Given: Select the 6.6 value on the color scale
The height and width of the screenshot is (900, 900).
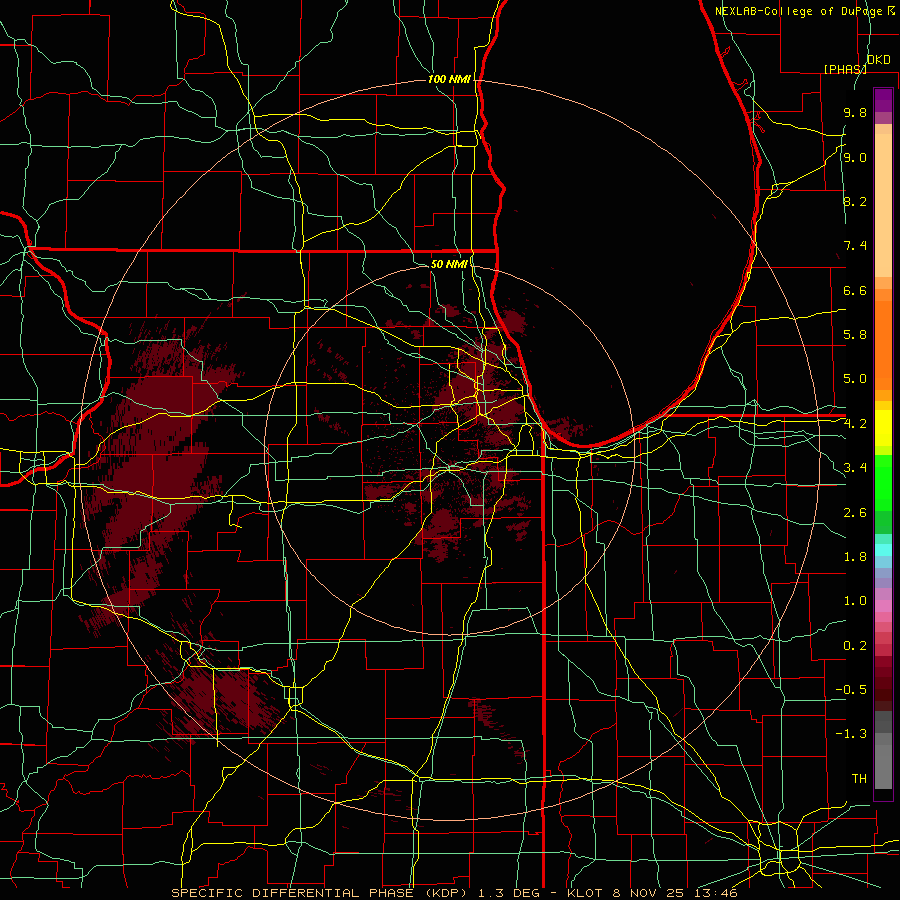Looking at the screenshot, I should (855, 290).
